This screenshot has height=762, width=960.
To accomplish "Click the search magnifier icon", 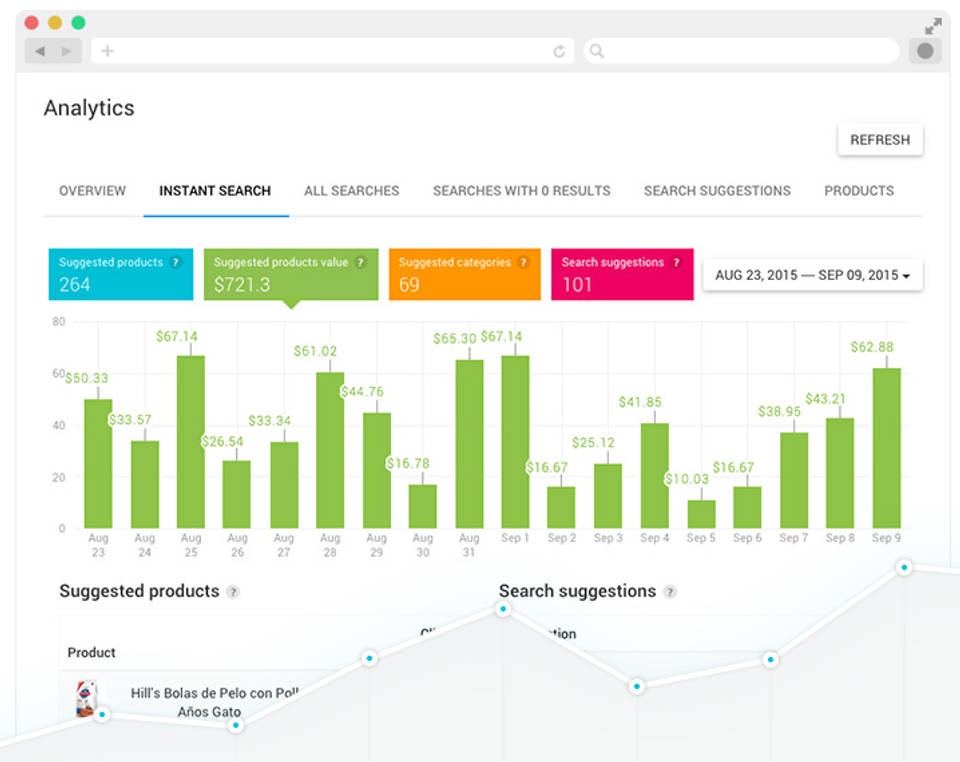I will (x=597, y=51).
